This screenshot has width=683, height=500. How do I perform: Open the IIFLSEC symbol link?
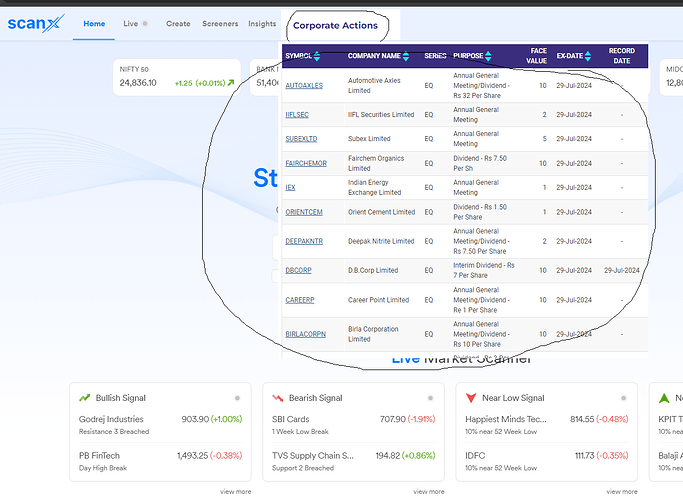click(x=297, y=115)
